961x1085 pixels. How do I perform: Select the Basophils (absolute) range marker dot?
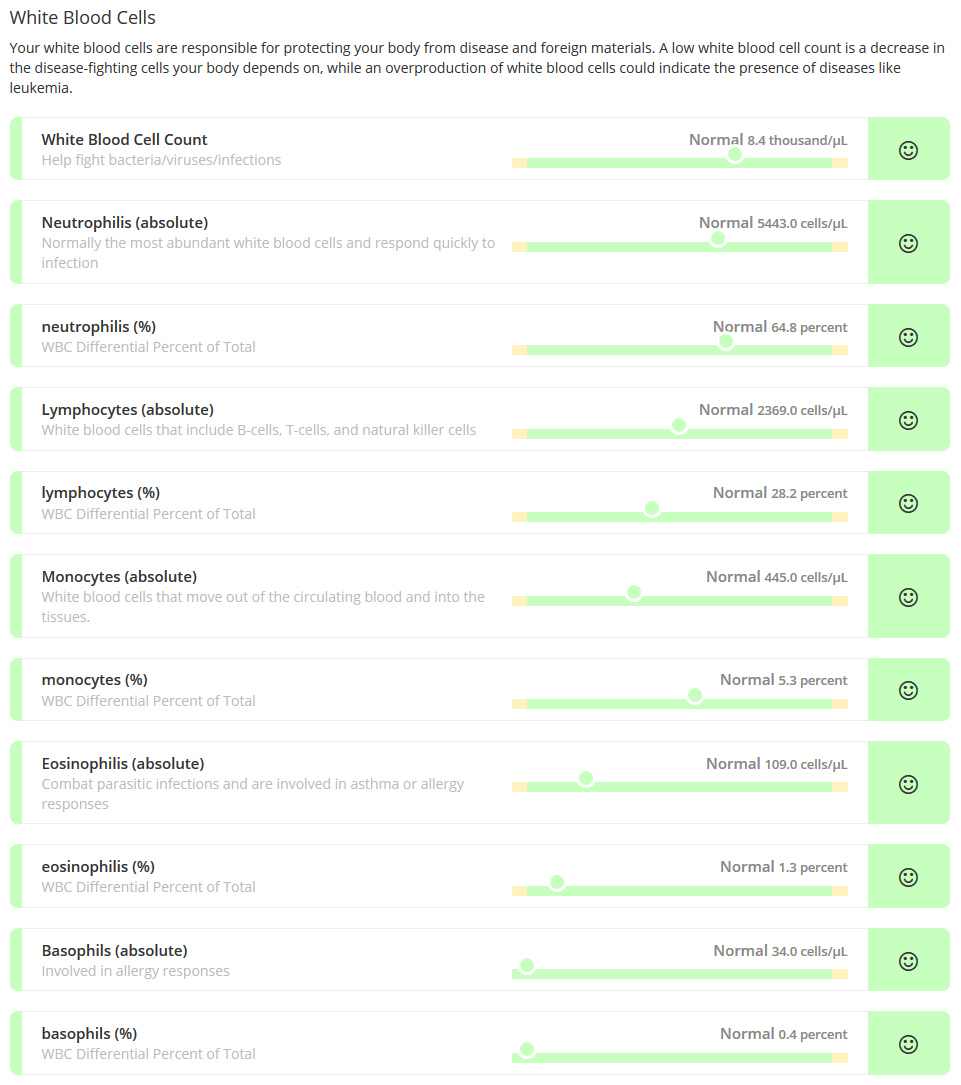tap(527, 966)
